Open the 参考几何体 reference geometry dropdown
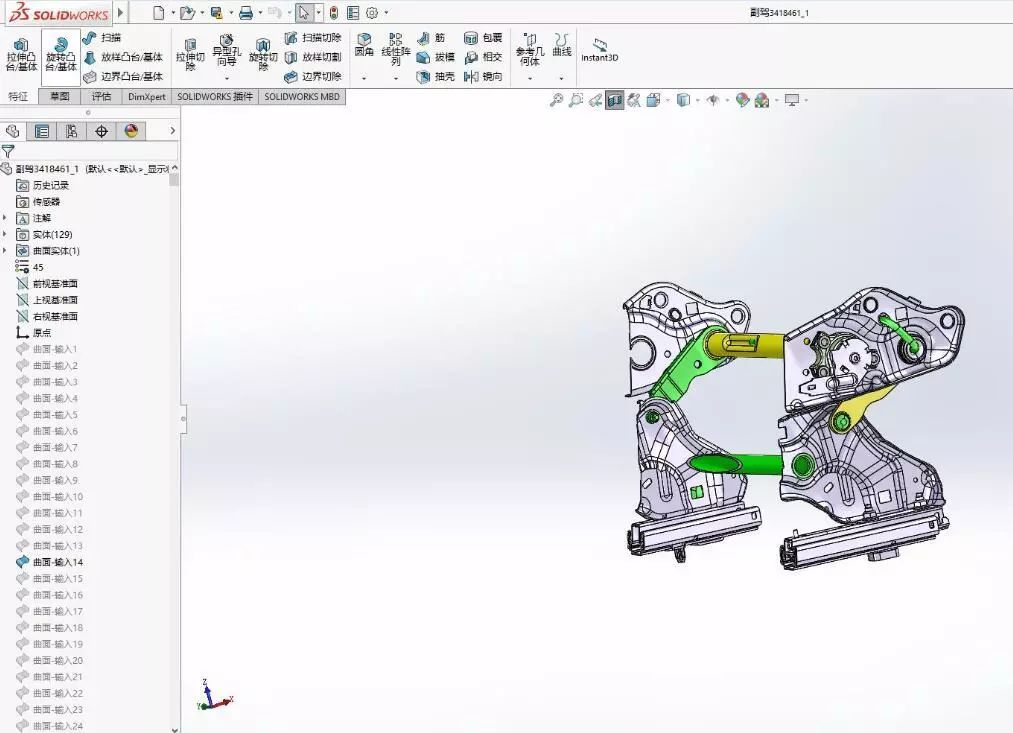Image resolution: width=1013 pixels, height=733 pixels. pos(530,54)
